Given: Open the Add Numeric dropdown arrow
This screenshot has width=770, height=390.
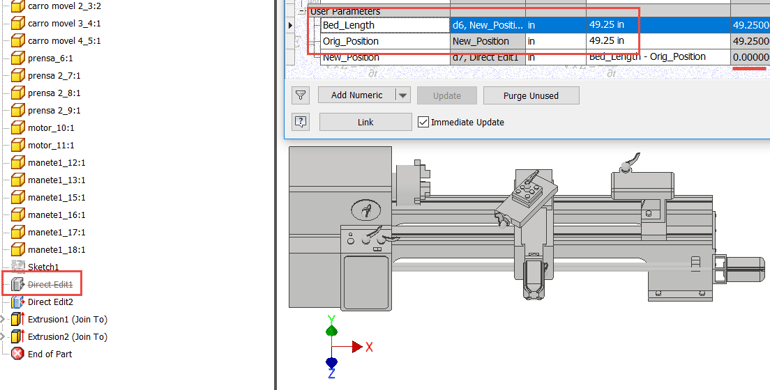Looking at the screenshot, I should tap(403, 95).
